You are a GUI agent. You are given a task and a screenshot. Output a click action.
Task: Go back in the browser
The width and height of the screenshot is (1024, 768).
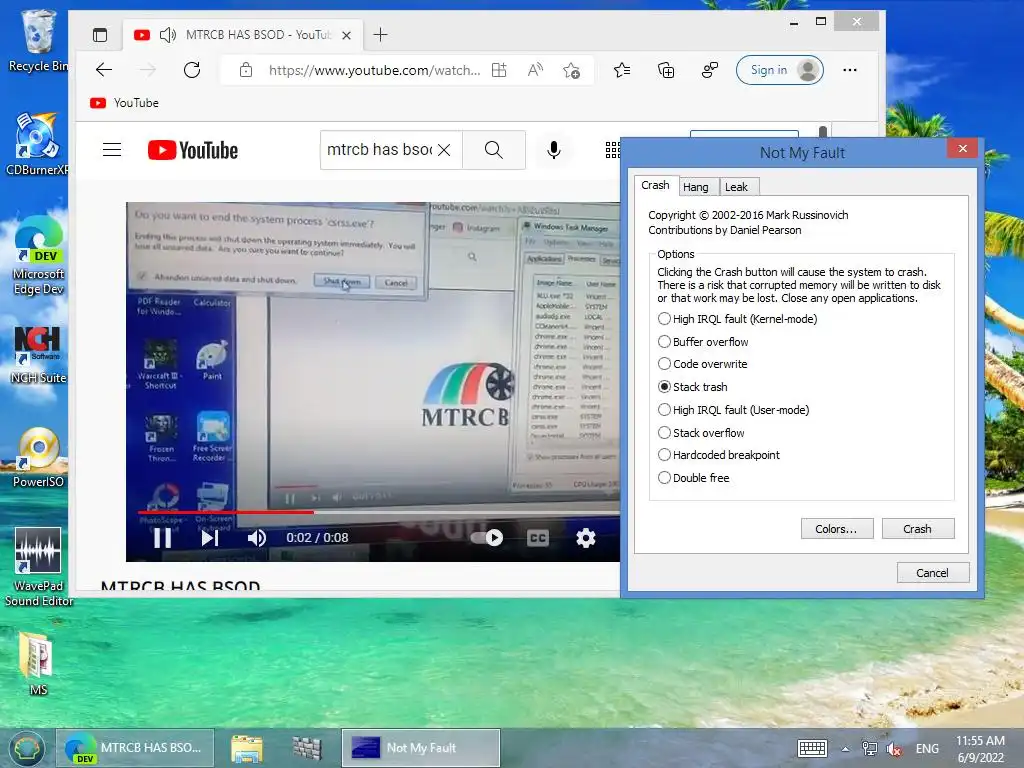tap(104, 70)
